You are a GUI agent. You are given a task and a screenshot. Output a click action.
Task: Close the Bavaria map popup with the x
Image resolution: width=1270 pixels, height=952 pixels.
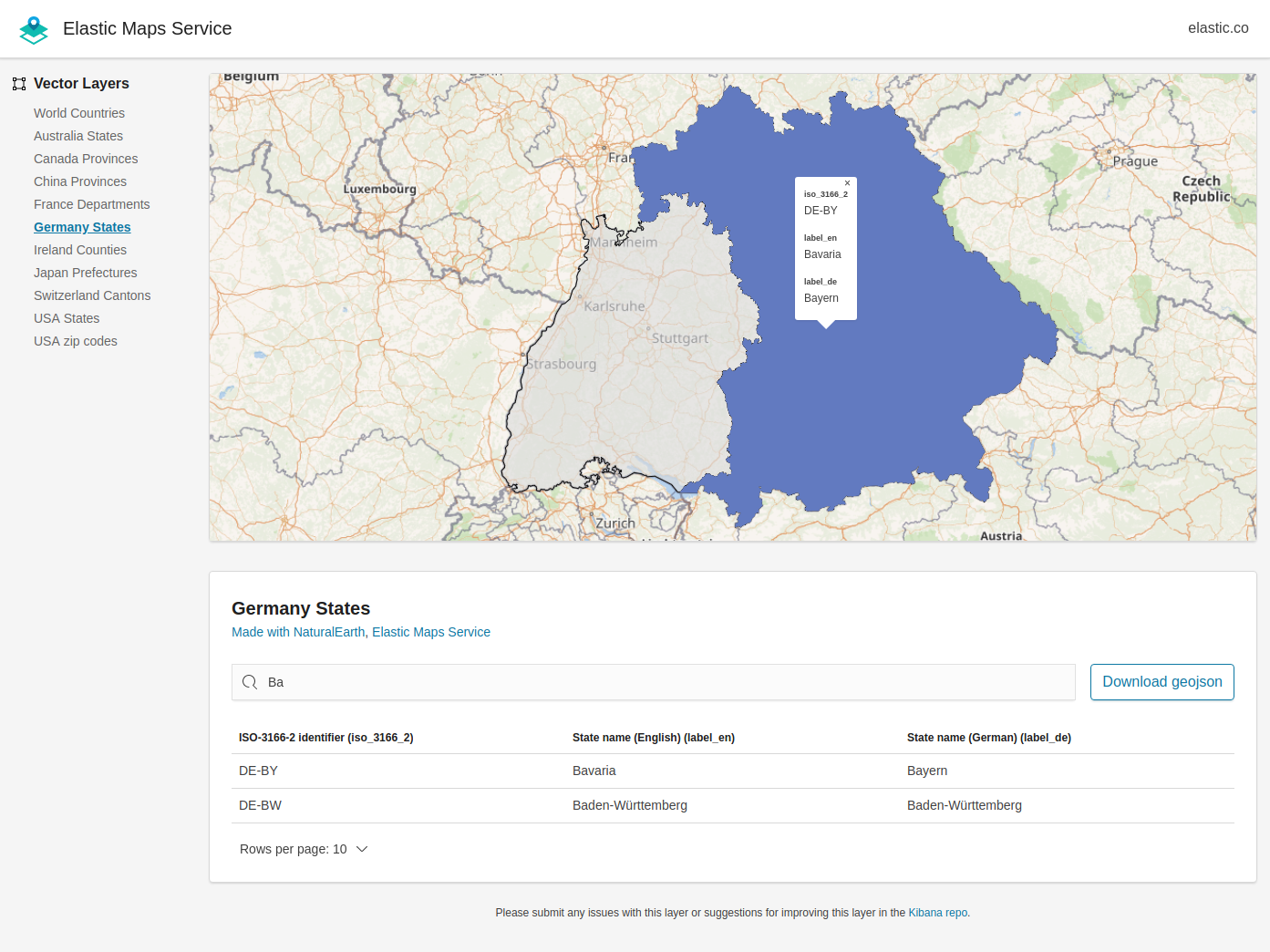(847, 182)
